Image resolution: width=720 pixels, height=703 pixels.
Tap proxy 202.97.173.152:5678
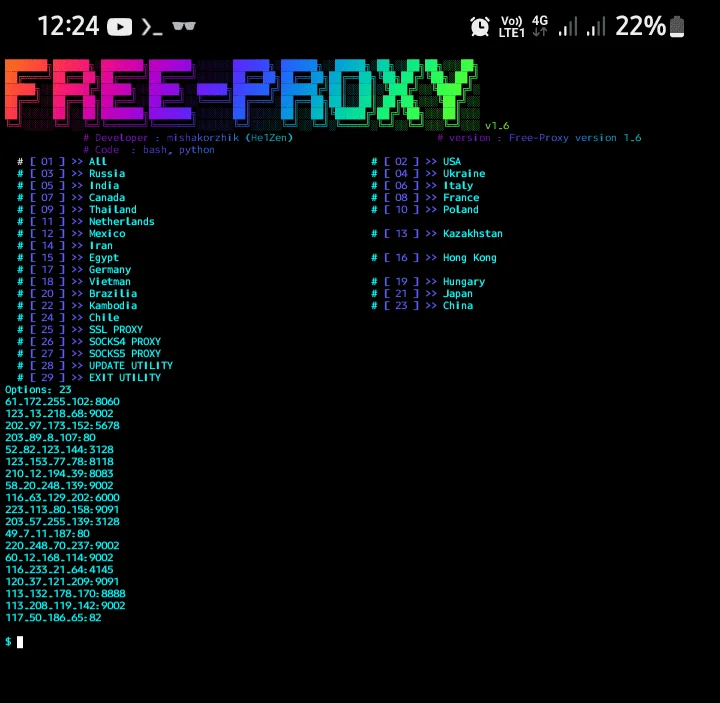point(62,425)
